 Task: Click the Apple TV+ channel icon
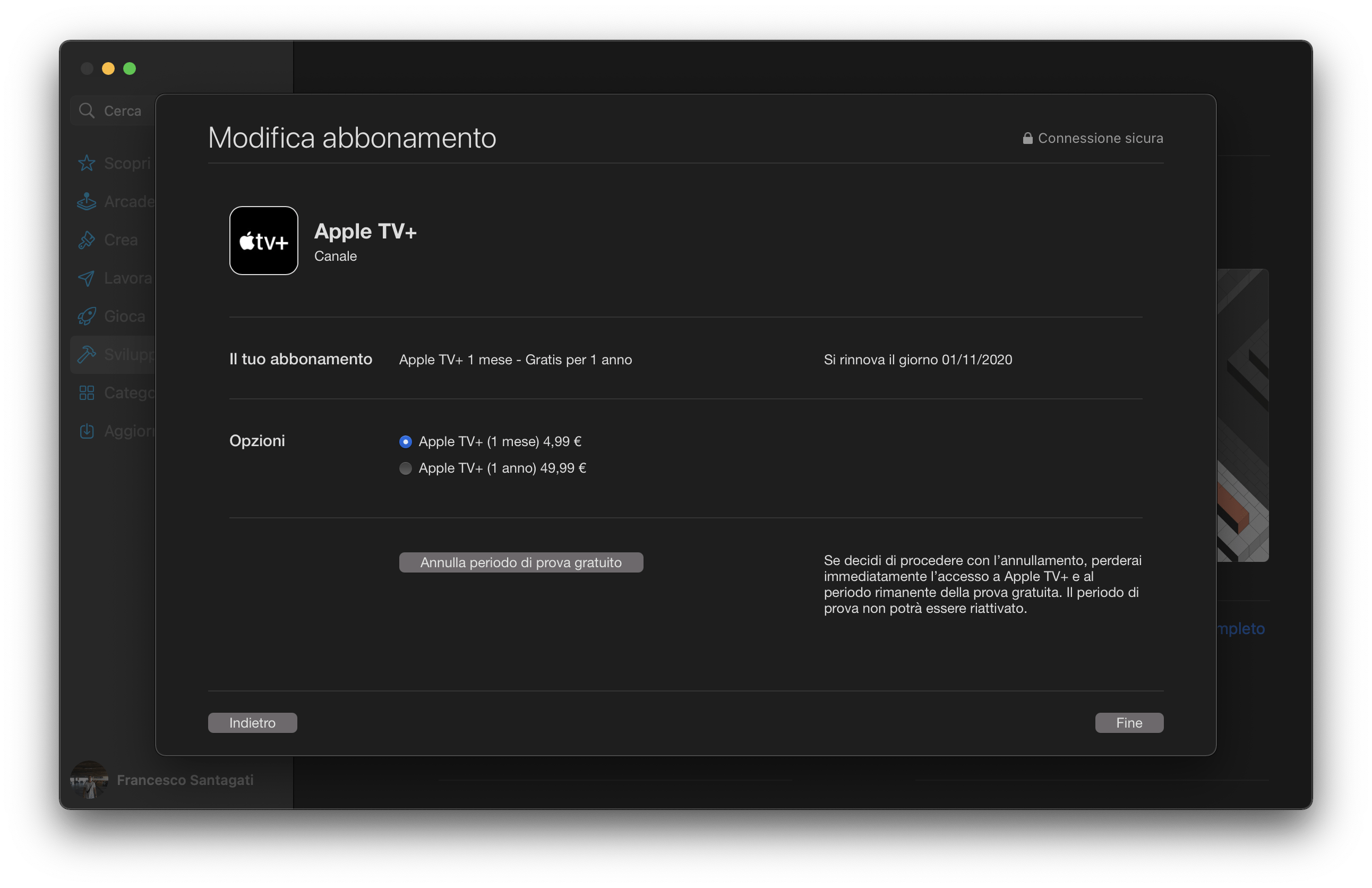pyautogui.click(x=263, y=241)
